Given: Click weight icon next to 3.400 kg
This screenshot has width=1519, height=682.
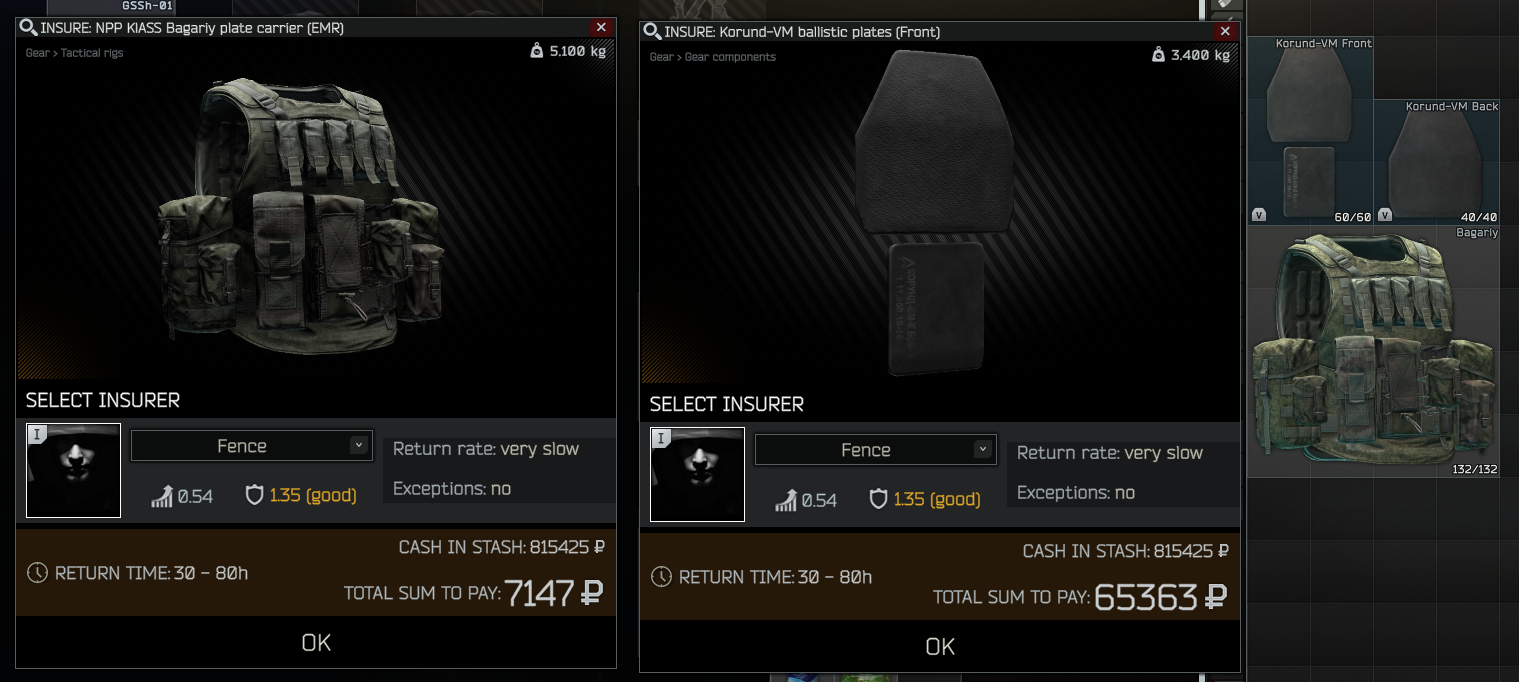Looking at the screenshot, I should pyautogui.click(x=1159, y=55).
